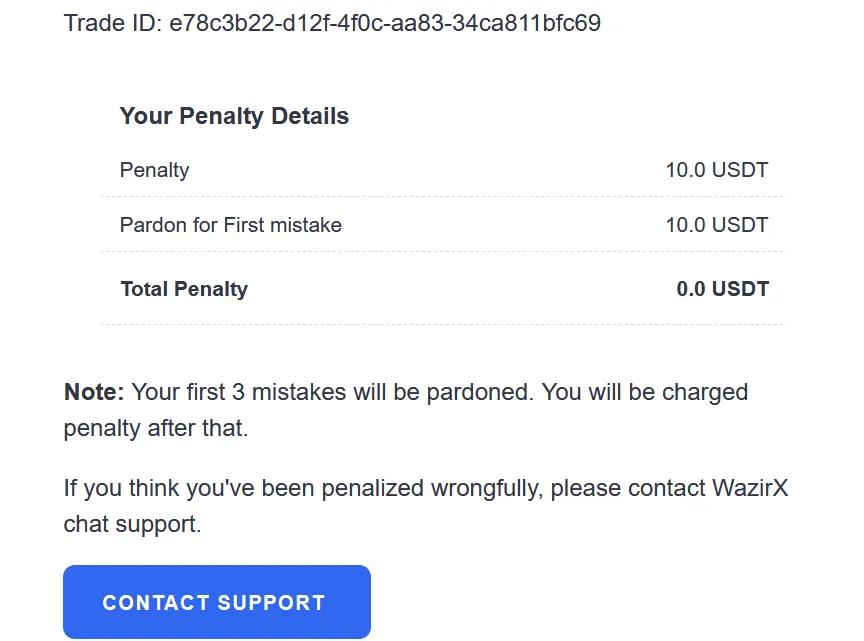Select the Trade ID value e78c3b22-d12f-4f0c-aa83-34ca811bfc69

(385, 23)
